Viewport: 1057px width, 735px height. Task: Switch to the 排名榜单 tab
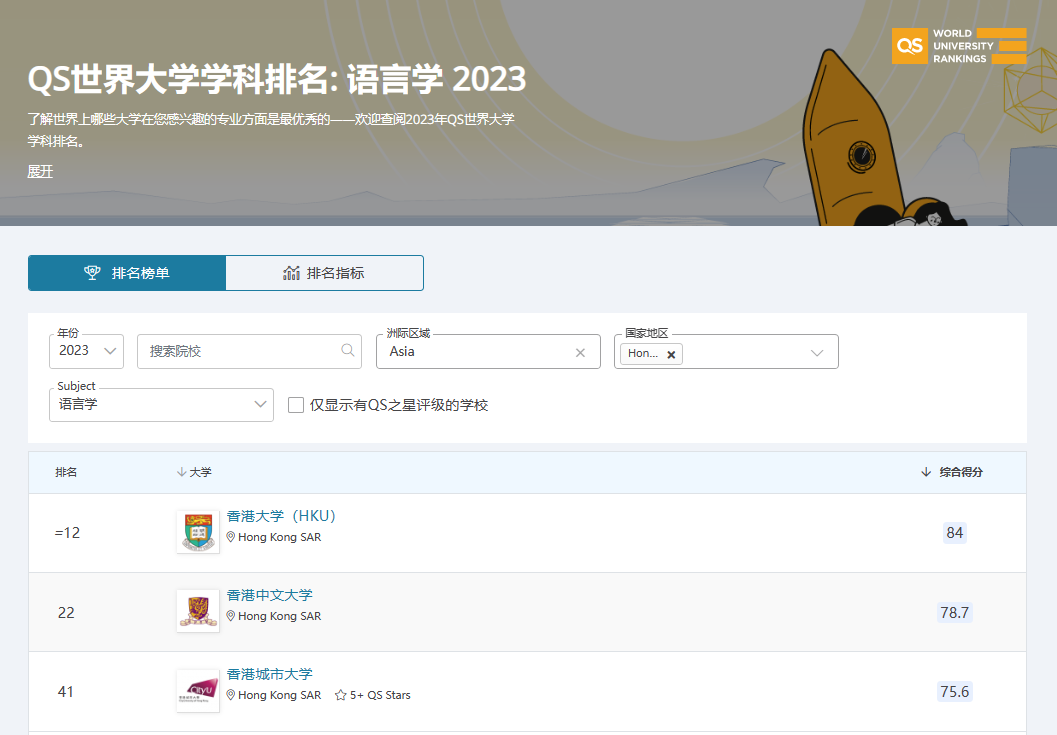point(127,273)
